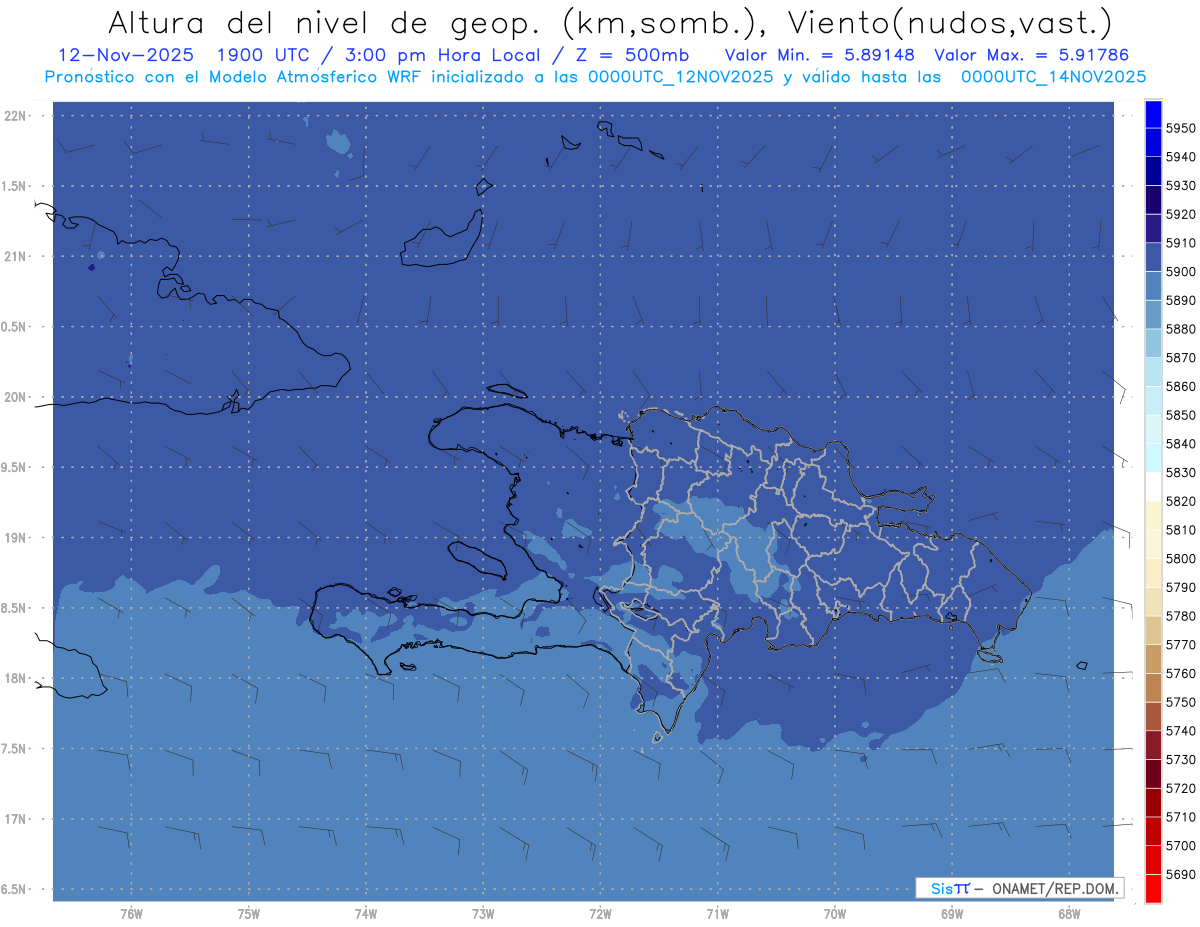This screenshot has width=1200, height=927.
Task: Click the '76W' longitude label
Action: click(131, 913)
